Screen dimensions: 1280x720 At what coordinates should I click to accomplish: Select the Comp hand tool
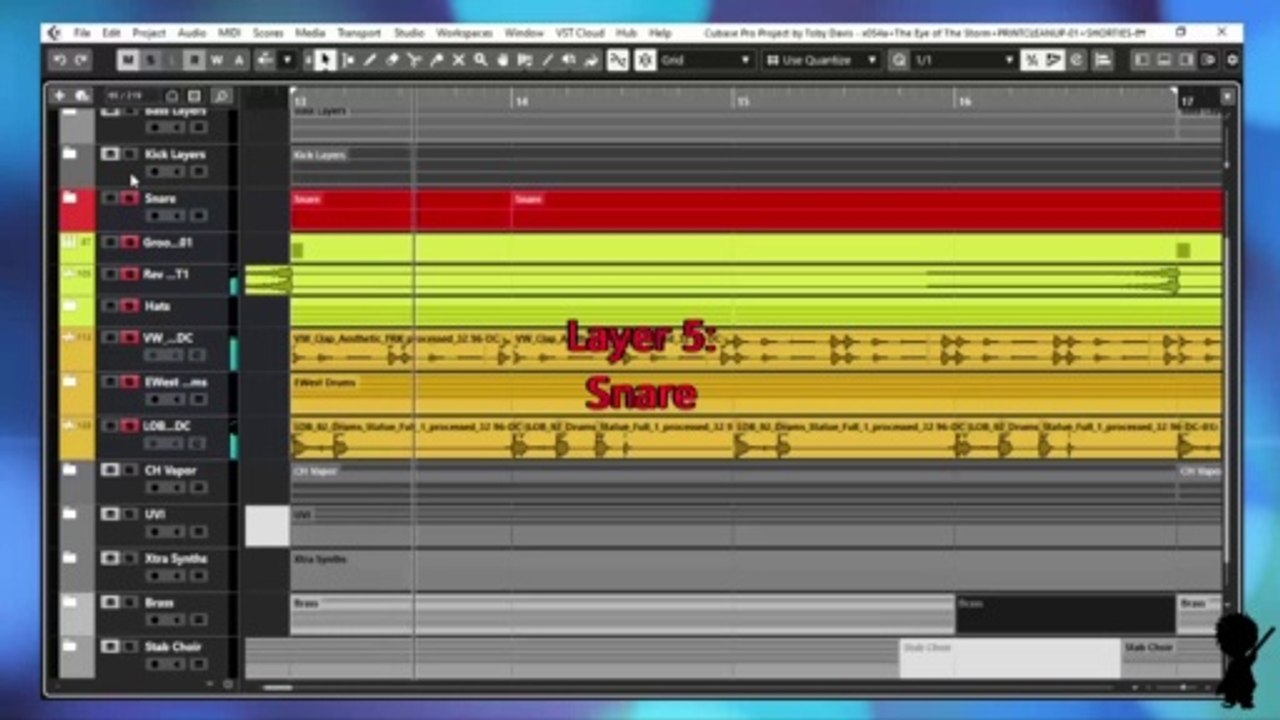502,60
